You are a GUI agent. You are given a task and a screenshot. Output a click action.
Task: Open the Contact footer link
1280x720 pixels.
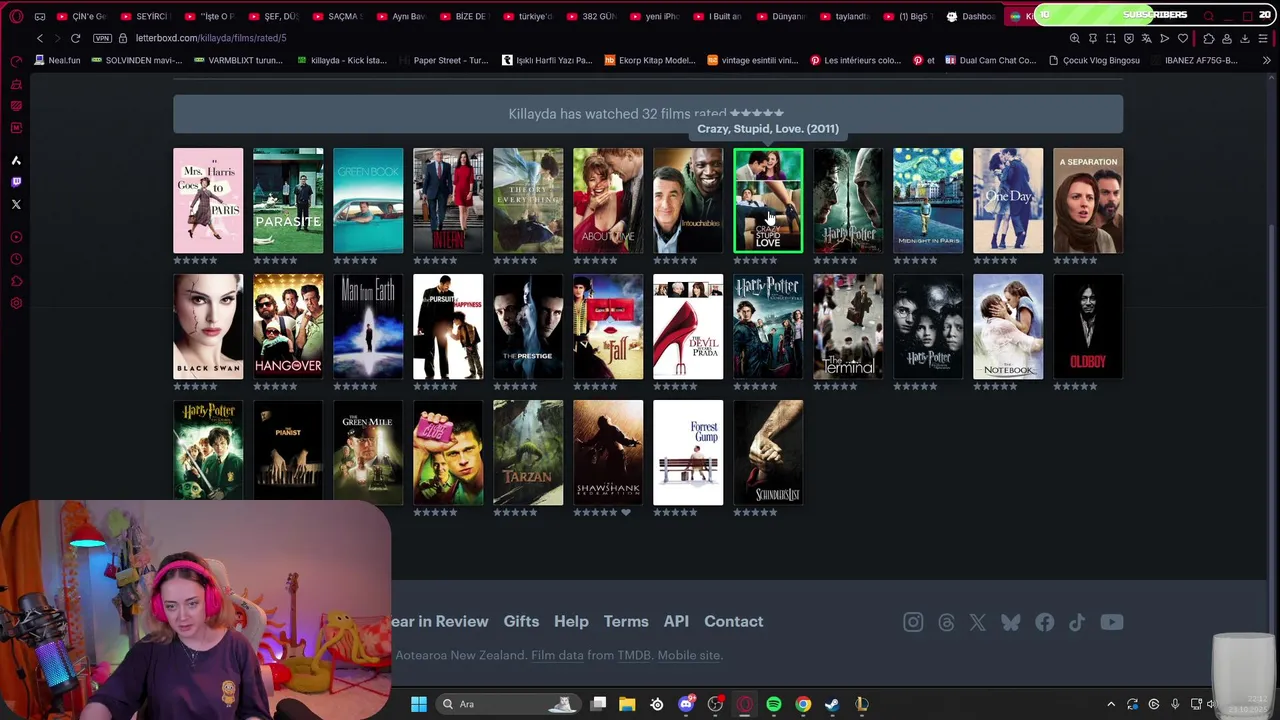733,621
